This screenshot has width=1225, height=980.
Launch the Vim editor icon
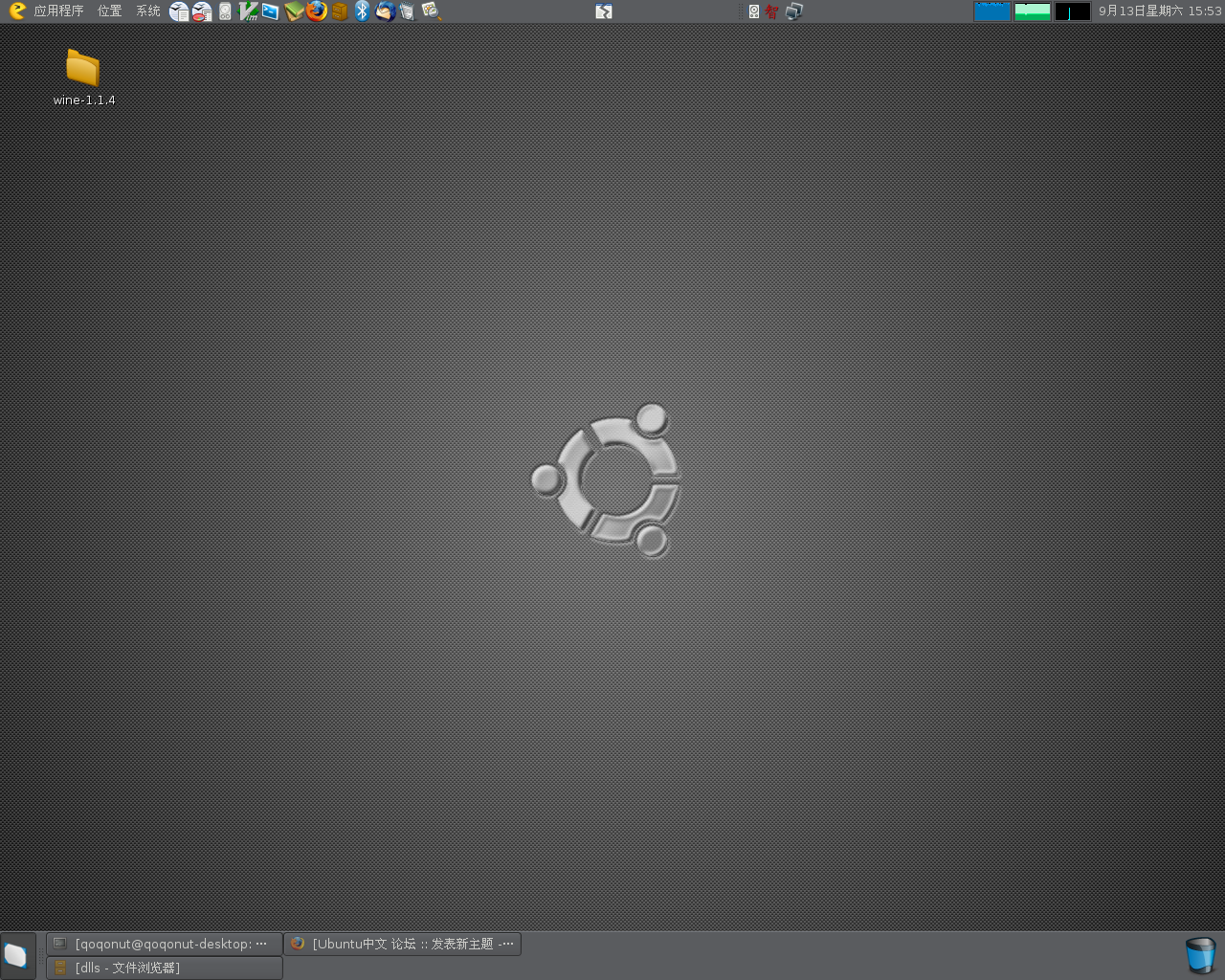tap(248, 11)
